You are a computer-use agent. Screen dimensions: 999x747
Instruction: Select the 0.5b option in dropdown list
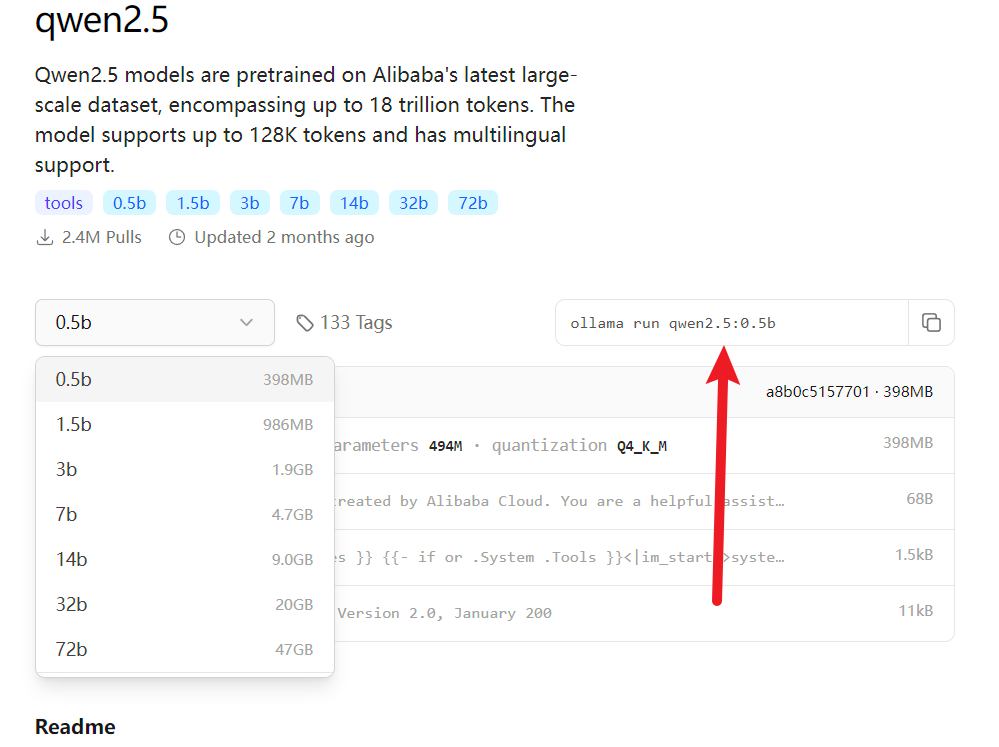point(185,379)
